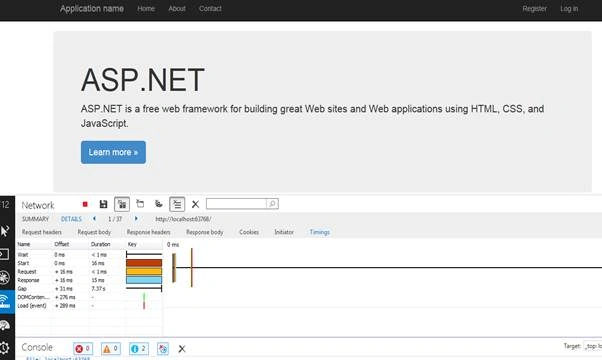Screen dimensions: 602x360
Task: Click the 1 / 37 request counter
Action: pos(115,219)
